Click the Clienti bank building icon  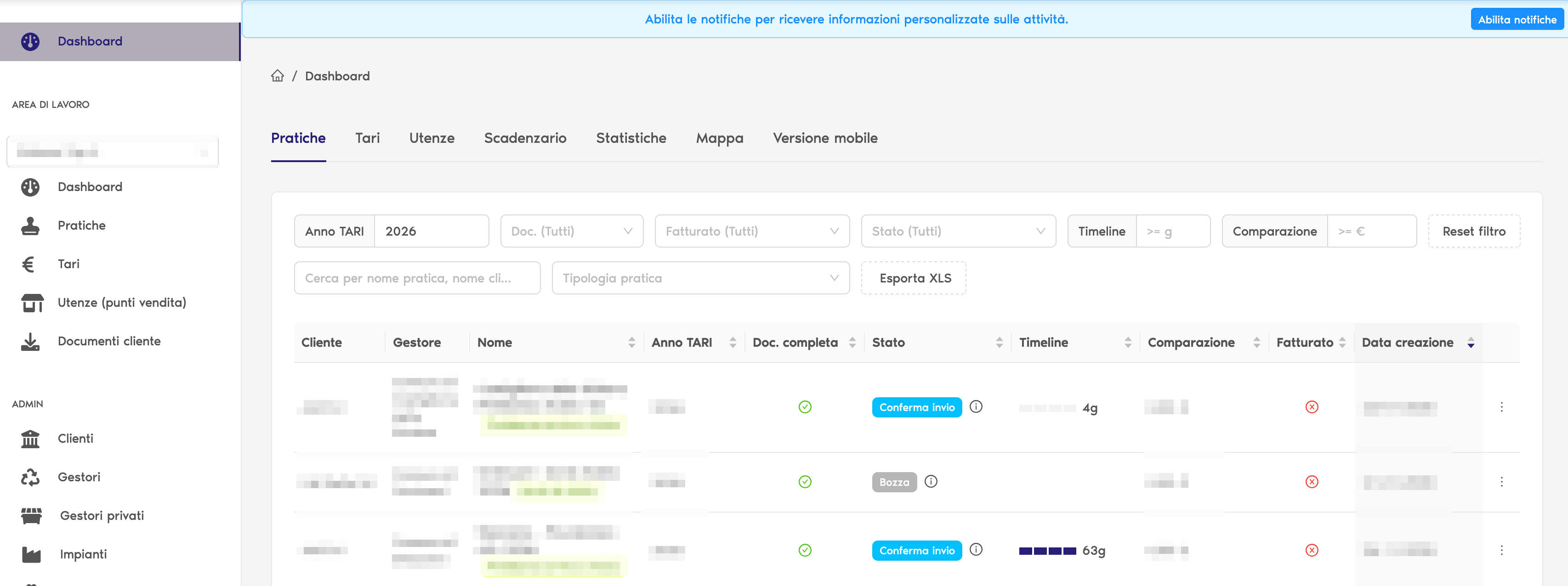click(30, 439)
